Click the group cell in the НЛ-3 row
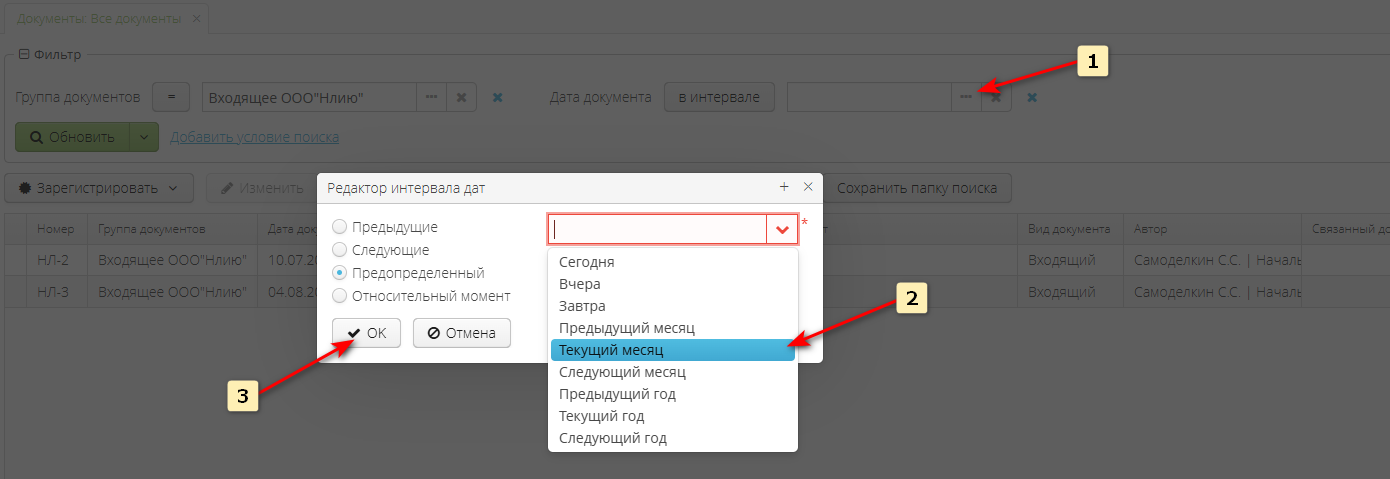The image size is (1390, 479). [172, 291]
